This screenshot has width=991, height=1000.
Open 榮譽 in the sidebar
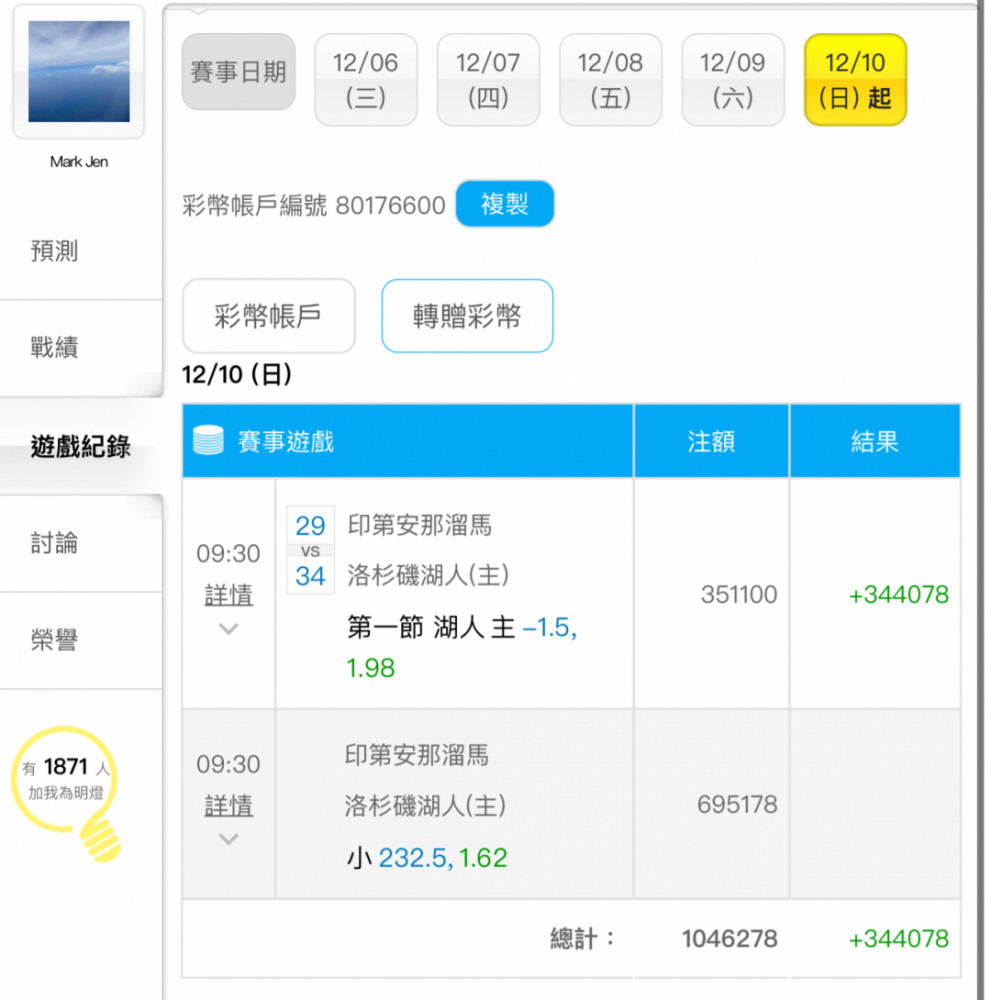55,641
